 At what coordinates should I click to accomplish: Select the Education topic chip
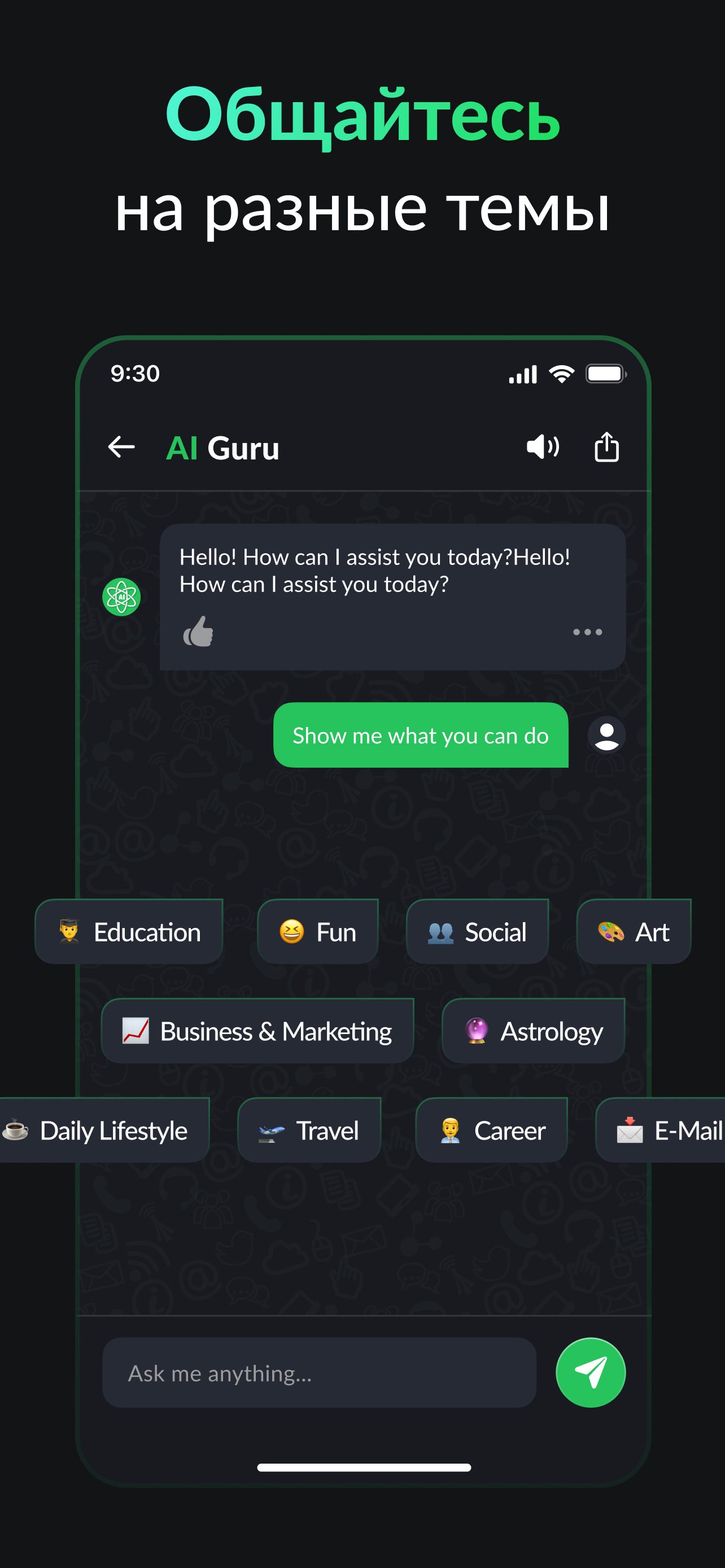click(129, 931)
